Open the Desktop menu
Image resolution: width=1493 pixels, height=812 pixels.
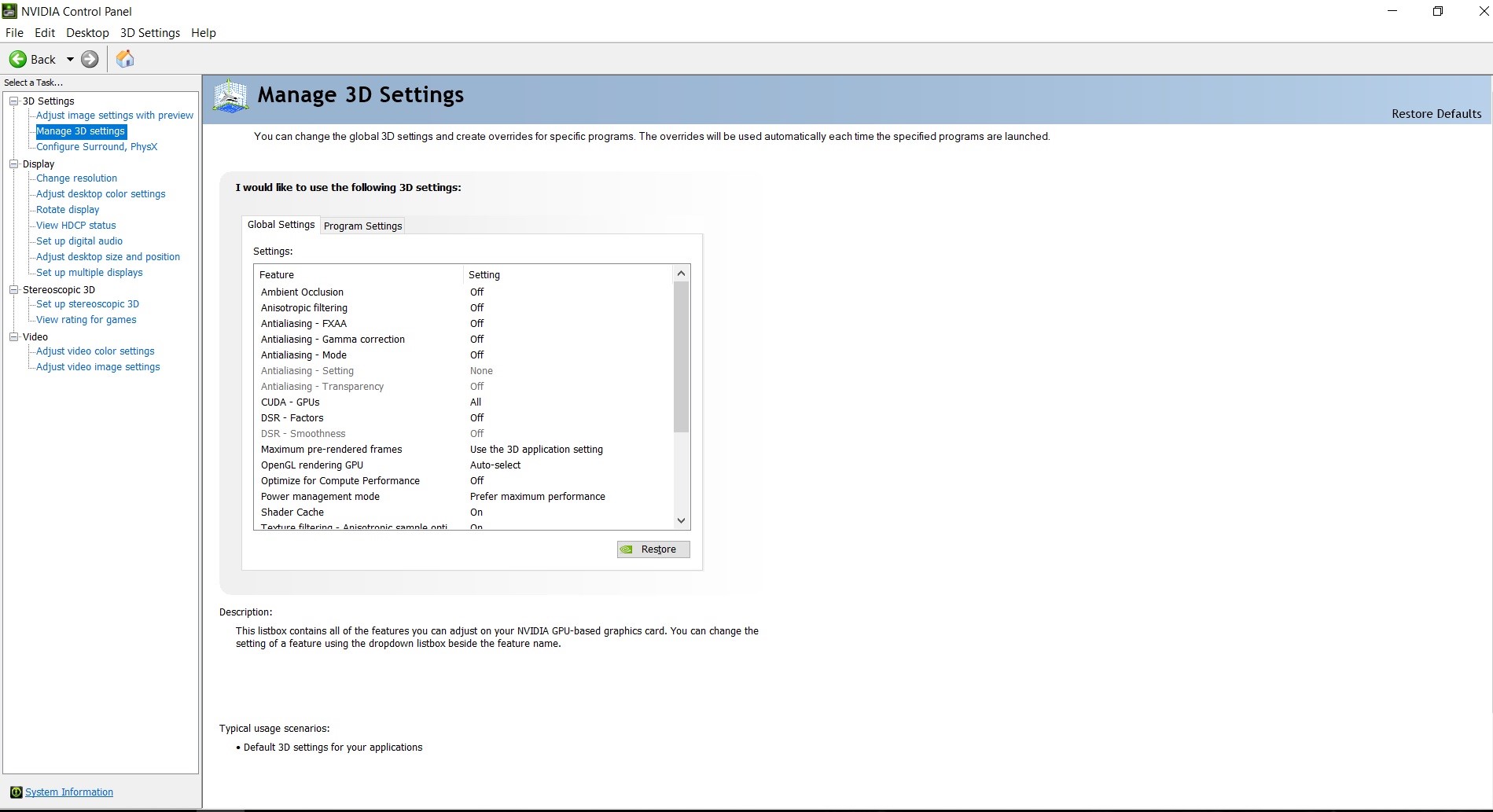click(x=87, y=33)
